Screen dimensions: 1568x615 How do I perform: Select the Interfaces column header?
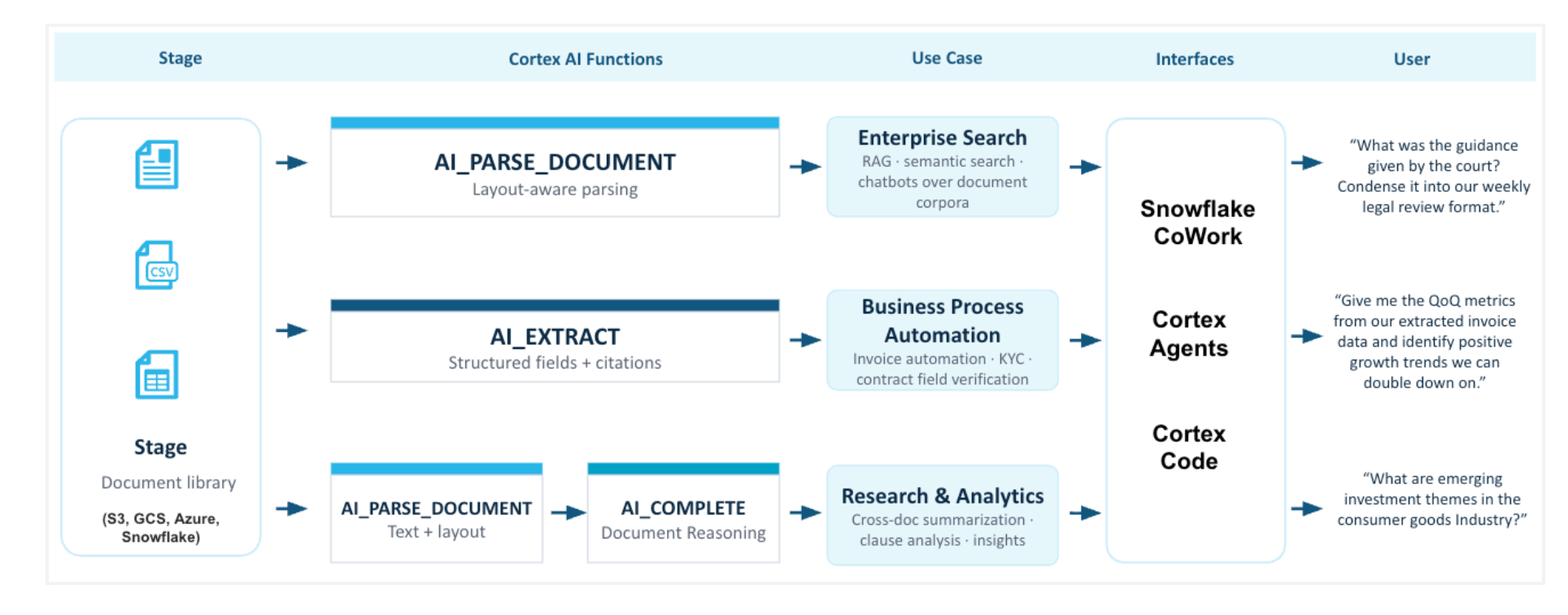(1195, 59)
